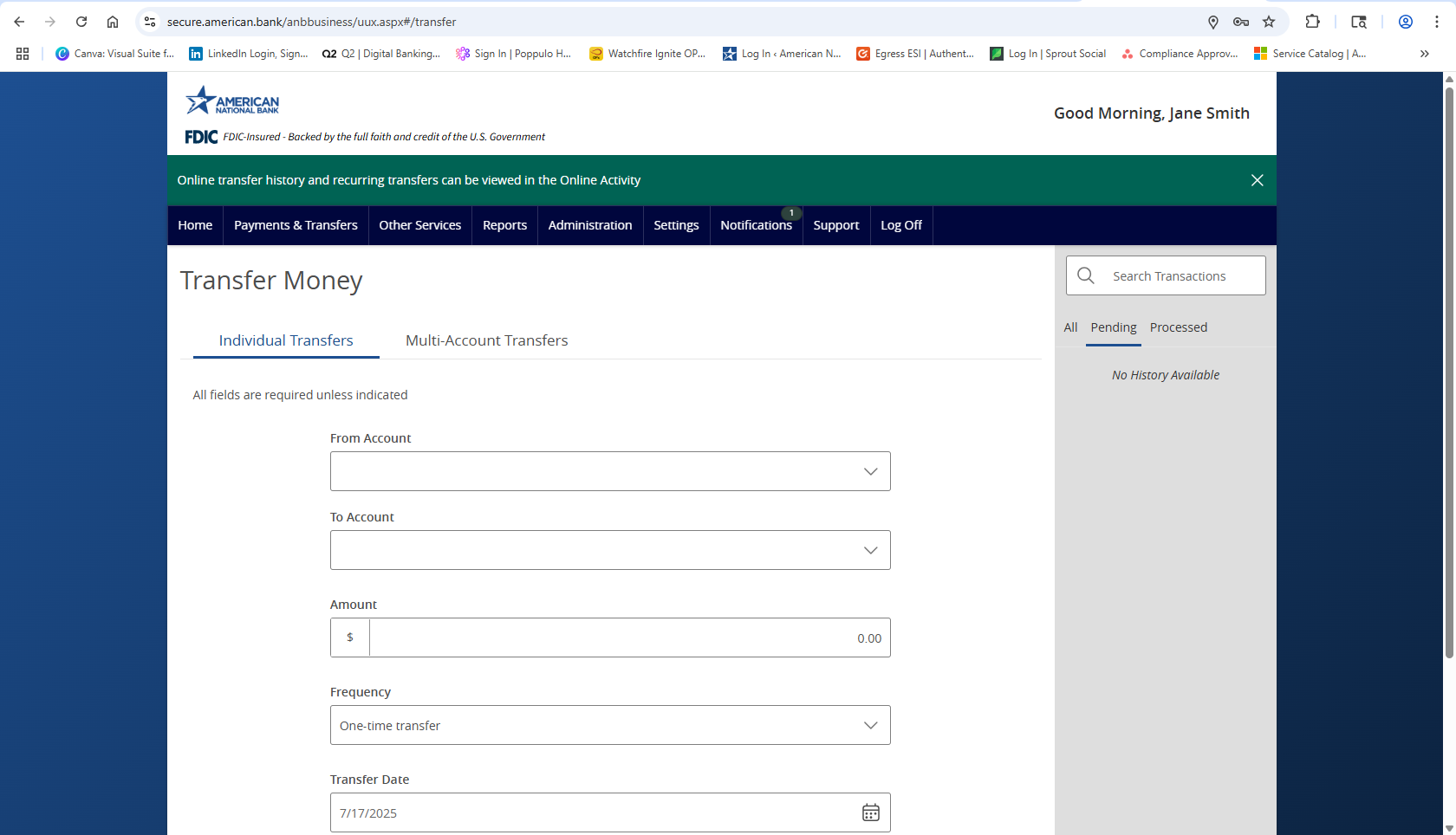This screenshot has height=835, width=1456.
Task: Open the password manager key icon
Action: click(x=1241, y=22)
